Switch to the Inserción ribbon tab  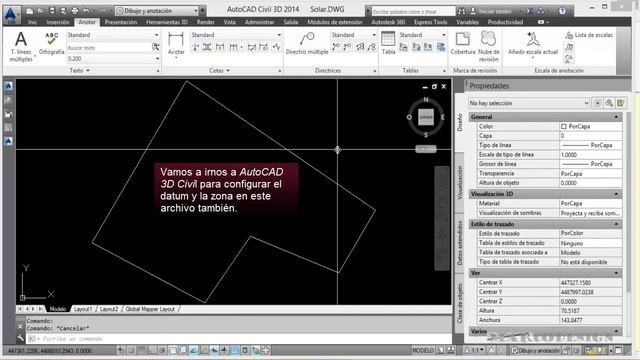(x=58, y=22)
